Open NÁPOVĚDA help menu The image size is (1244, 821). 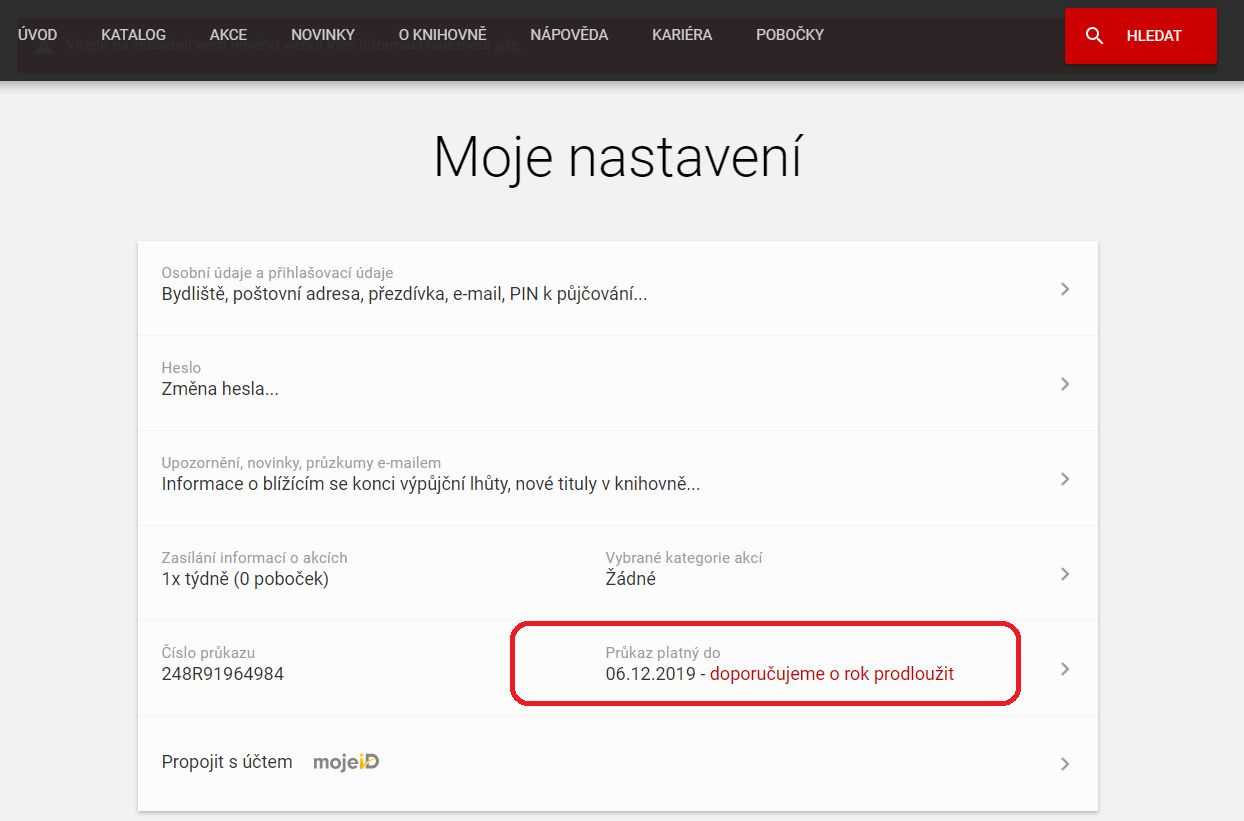[x=569, y=35]
